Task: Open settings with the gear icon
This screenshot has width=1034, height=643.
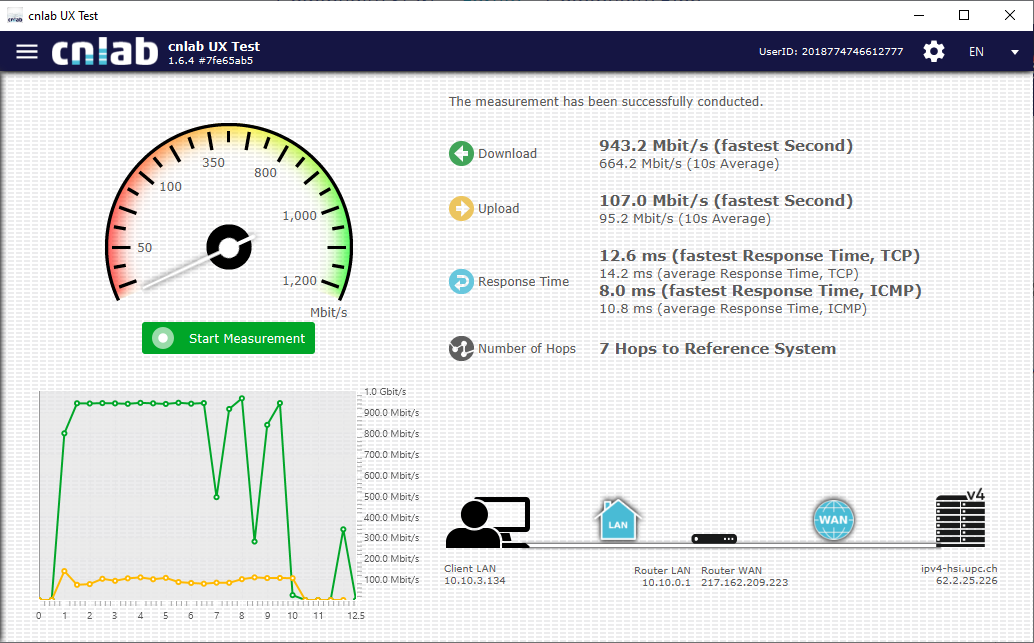Action: pyautogui.click(x=933, y=52)
